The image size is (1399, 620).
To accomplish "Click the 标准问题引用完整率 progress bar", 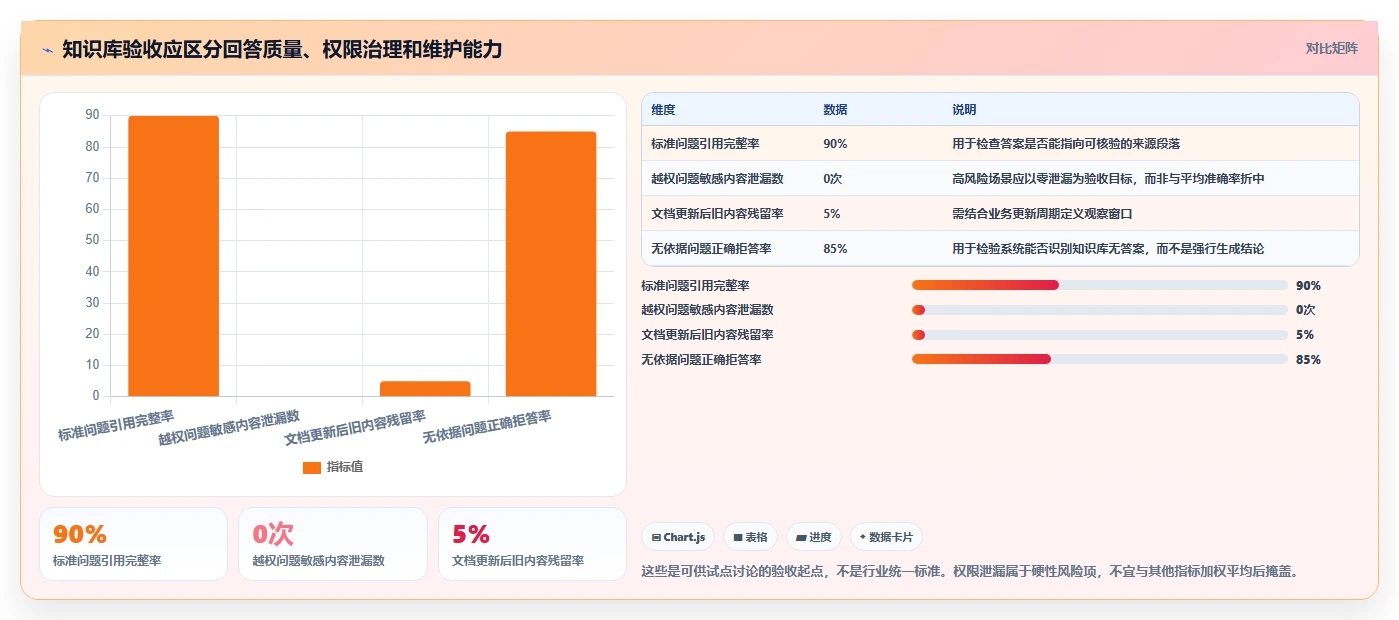I will click(1099, 286).
